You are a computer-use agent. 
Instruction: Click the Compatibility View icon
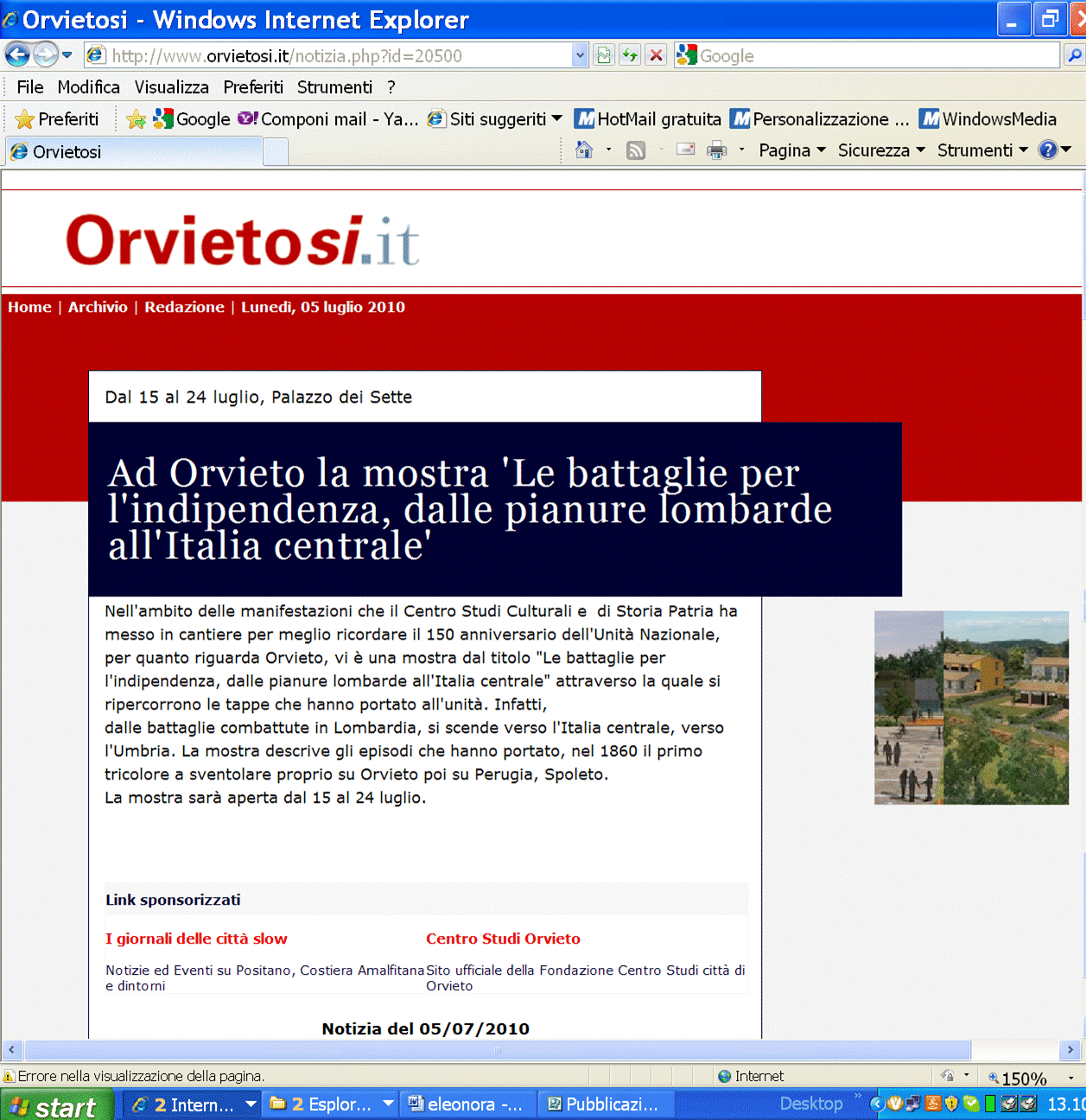pos(604,55)
